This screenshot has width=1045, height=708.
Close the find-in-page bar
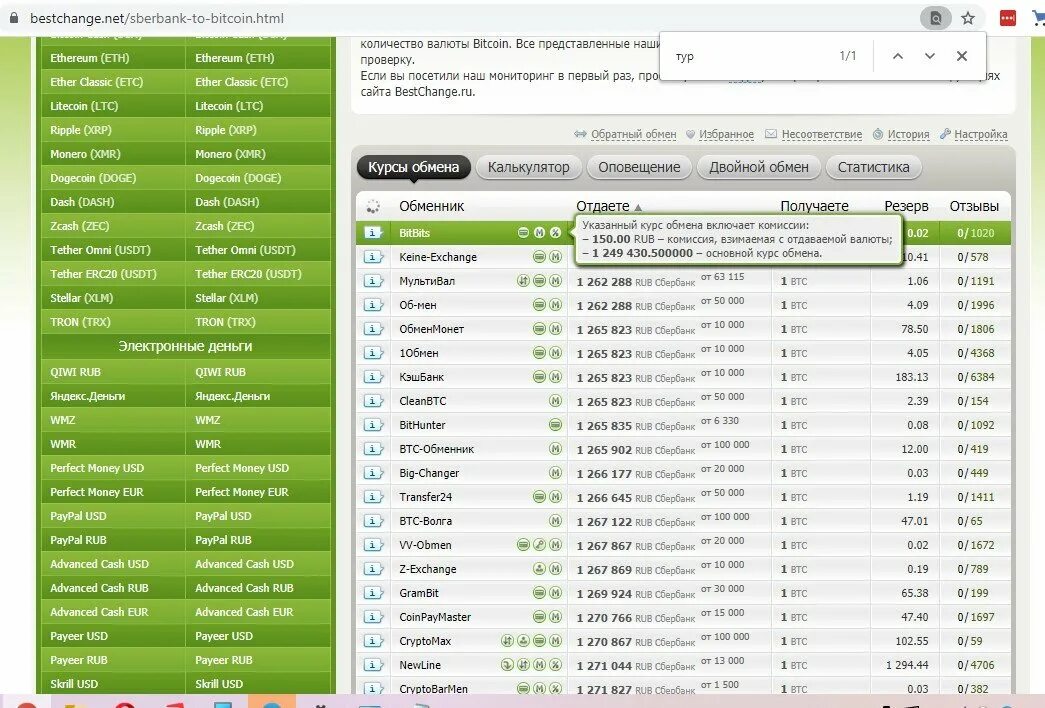click(x=962, y=56)
